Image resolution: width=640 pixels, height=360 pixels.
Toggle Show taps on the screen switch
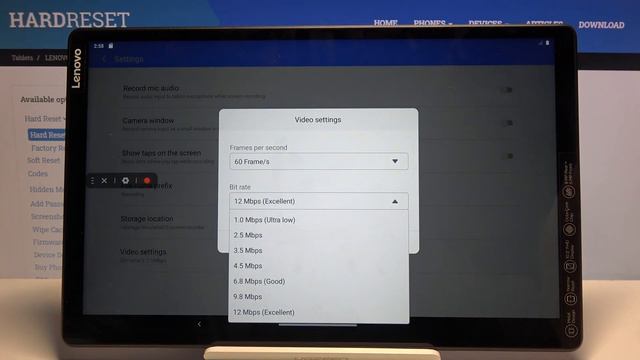pyautogui.click(x=507, y=156)
